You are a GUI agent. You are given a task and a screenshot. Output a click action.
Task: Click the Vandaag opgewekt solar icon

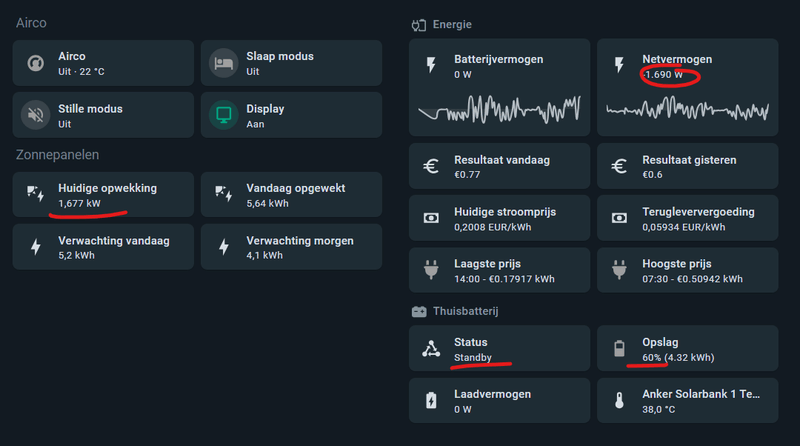(x=223, y=193)
